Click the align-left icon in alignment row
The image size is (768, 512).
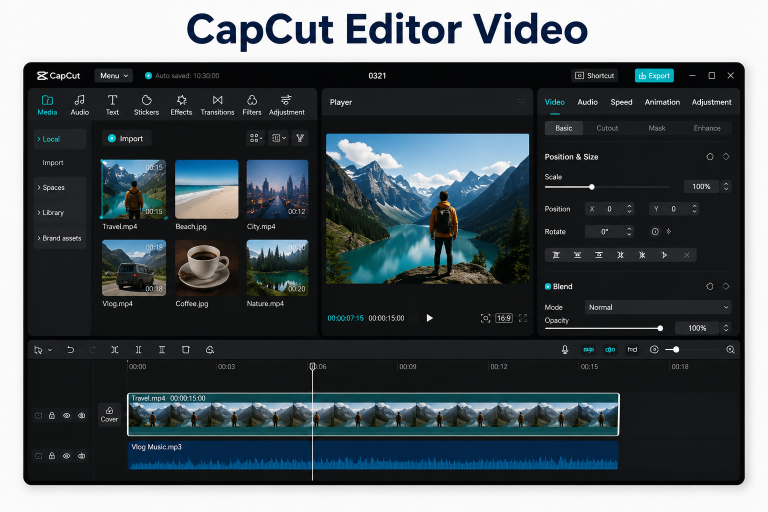556,255
